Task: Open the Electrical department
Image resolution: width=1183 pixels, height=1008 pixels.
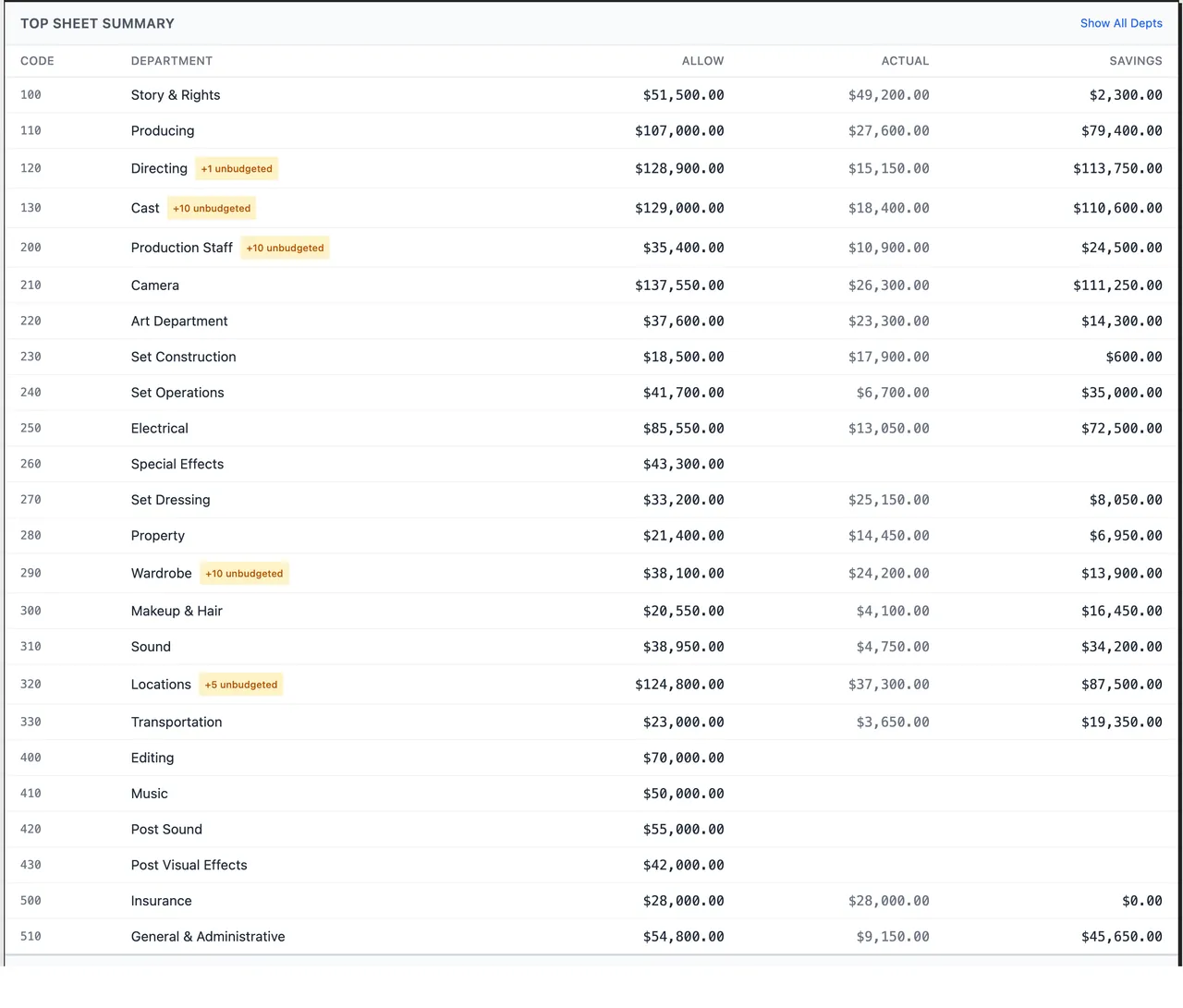Action: pos(160,429)
